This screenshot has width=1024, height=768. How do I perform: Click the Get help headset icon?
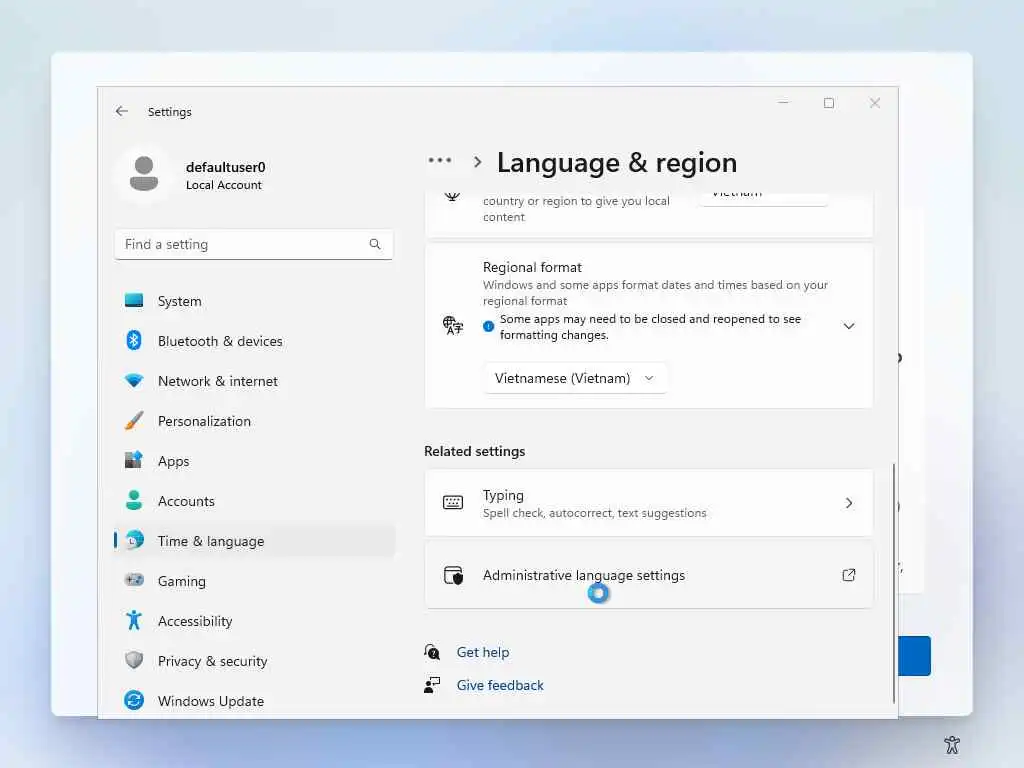click(x=432, y=652)
